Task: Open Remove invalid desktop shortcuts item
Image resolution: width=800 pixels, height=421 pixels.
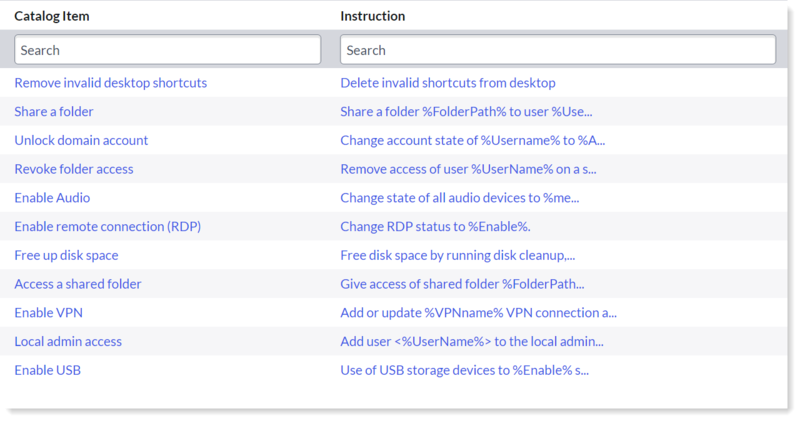Action: coord(111,83)
